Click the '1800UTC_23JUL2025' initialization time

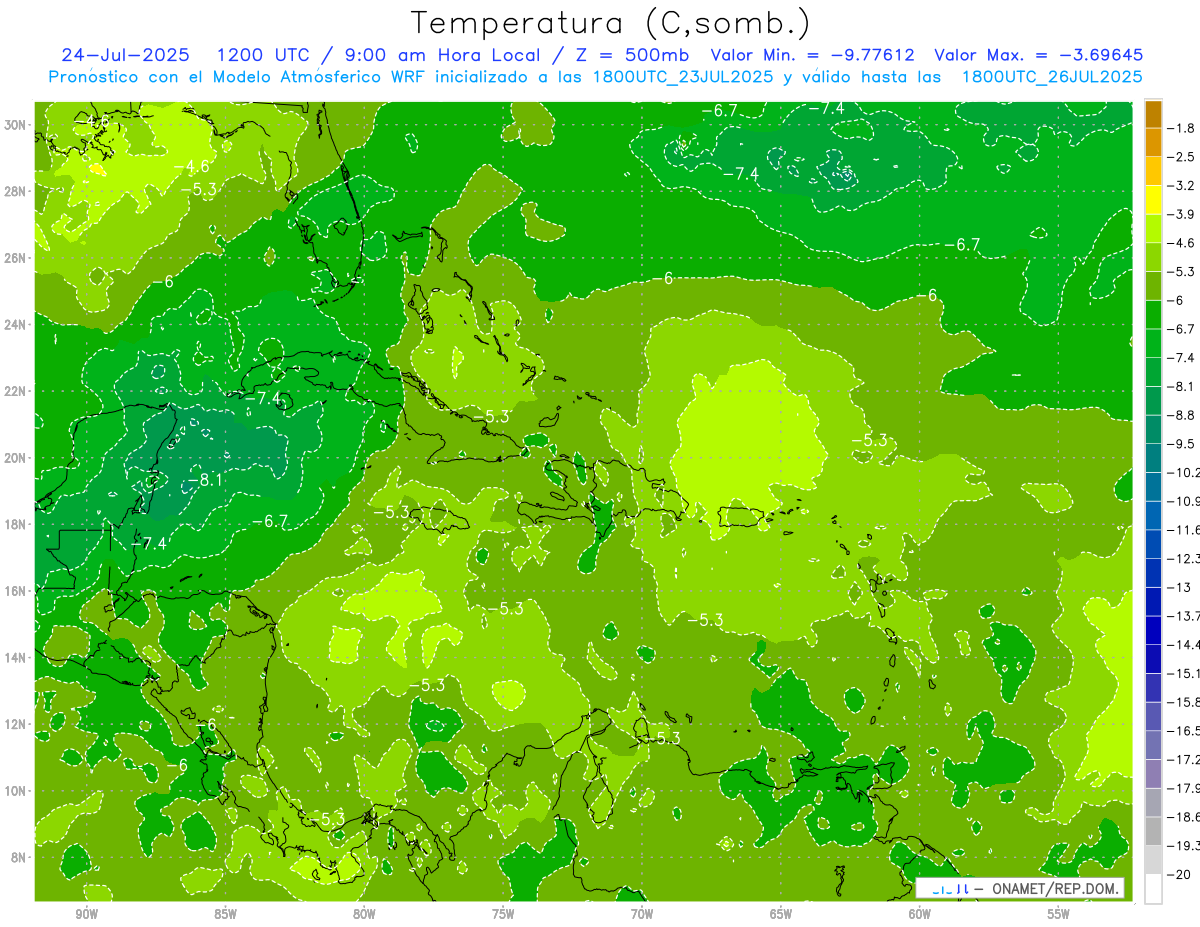pyautogui.click(x=682, y=76)
